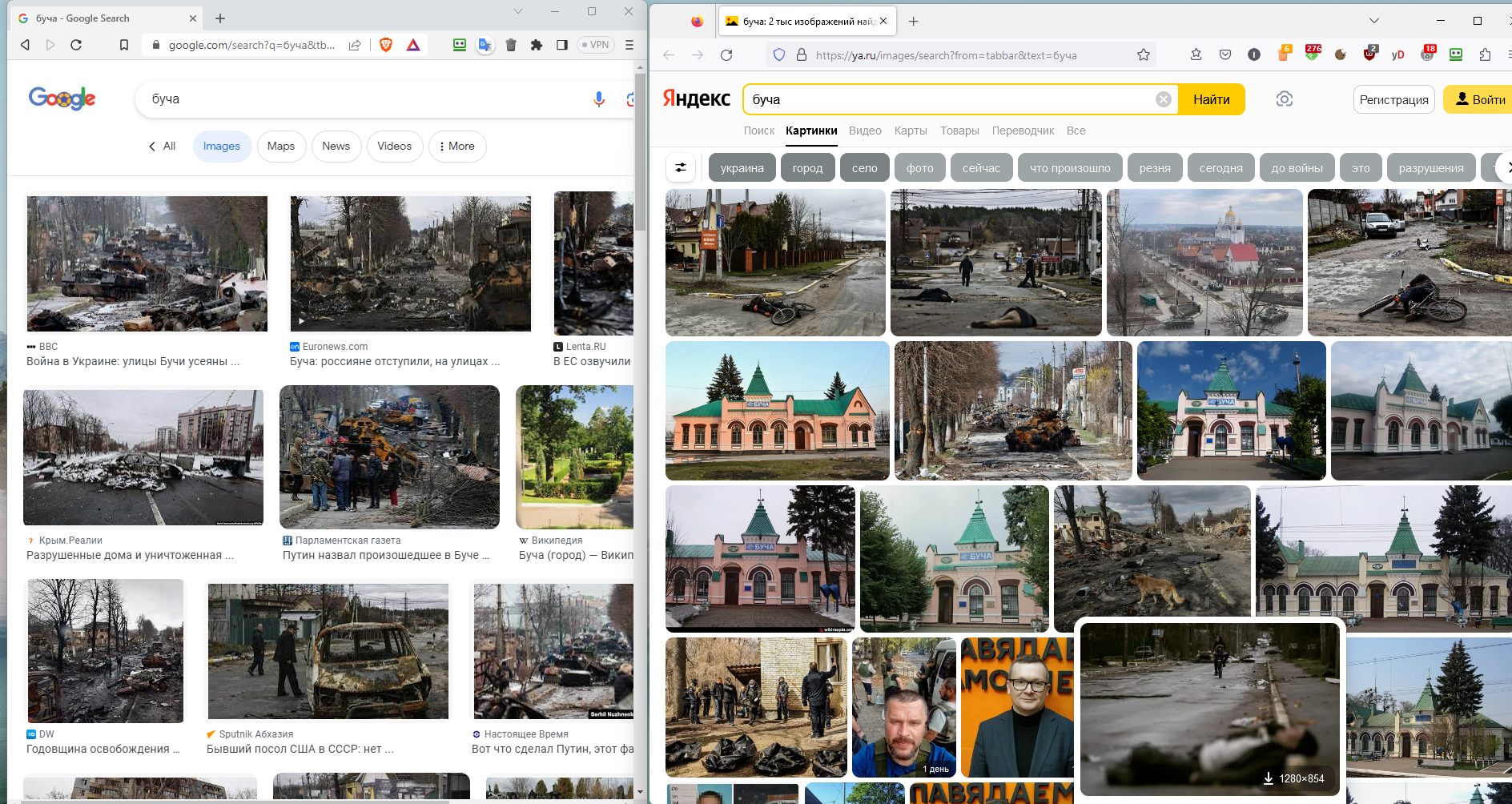Toggle the Brave VPN button
The width and height of the screenshot is (1512, 804).
(596, 45)
